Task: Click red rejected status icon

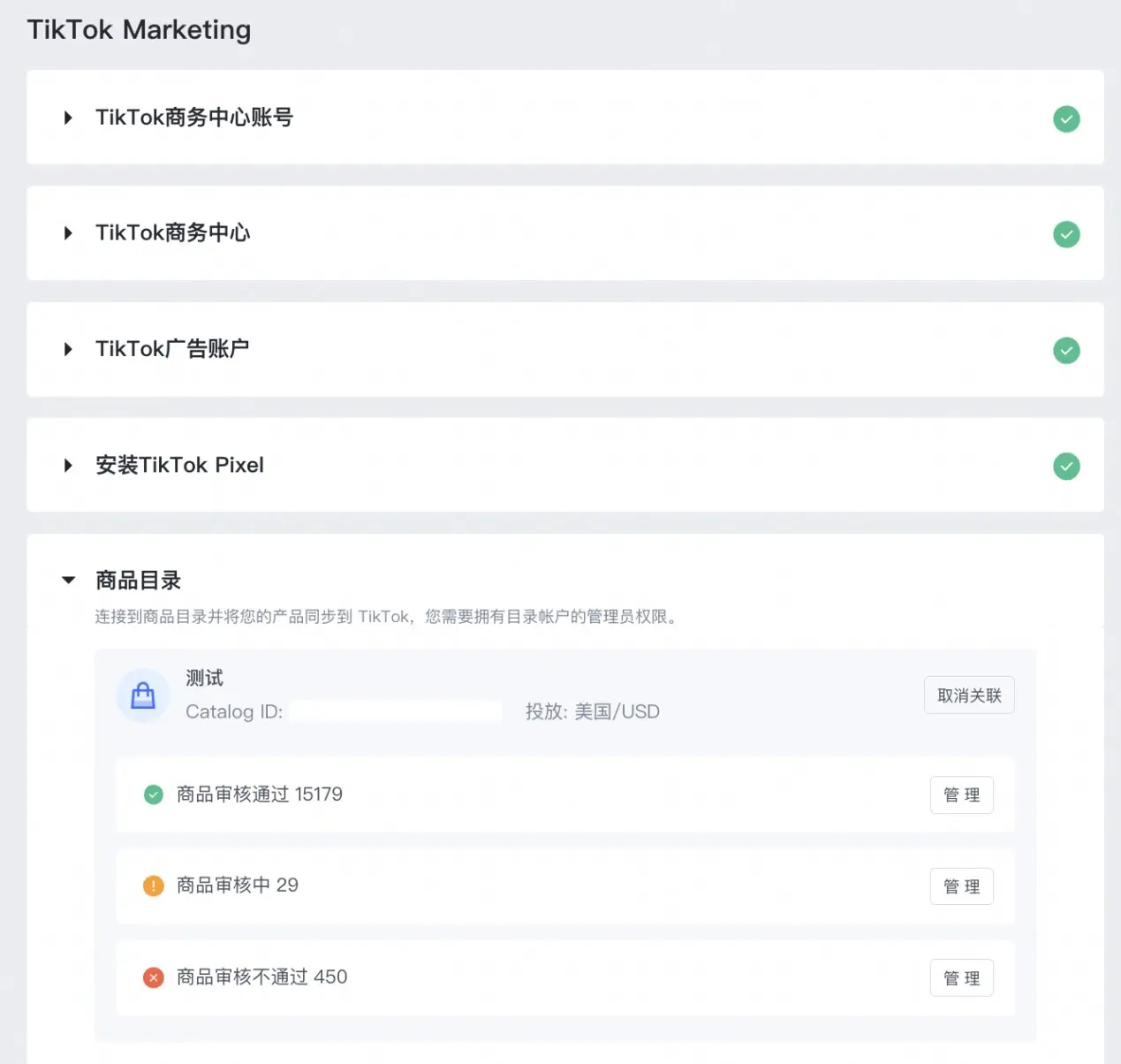Action: point(154,977)
